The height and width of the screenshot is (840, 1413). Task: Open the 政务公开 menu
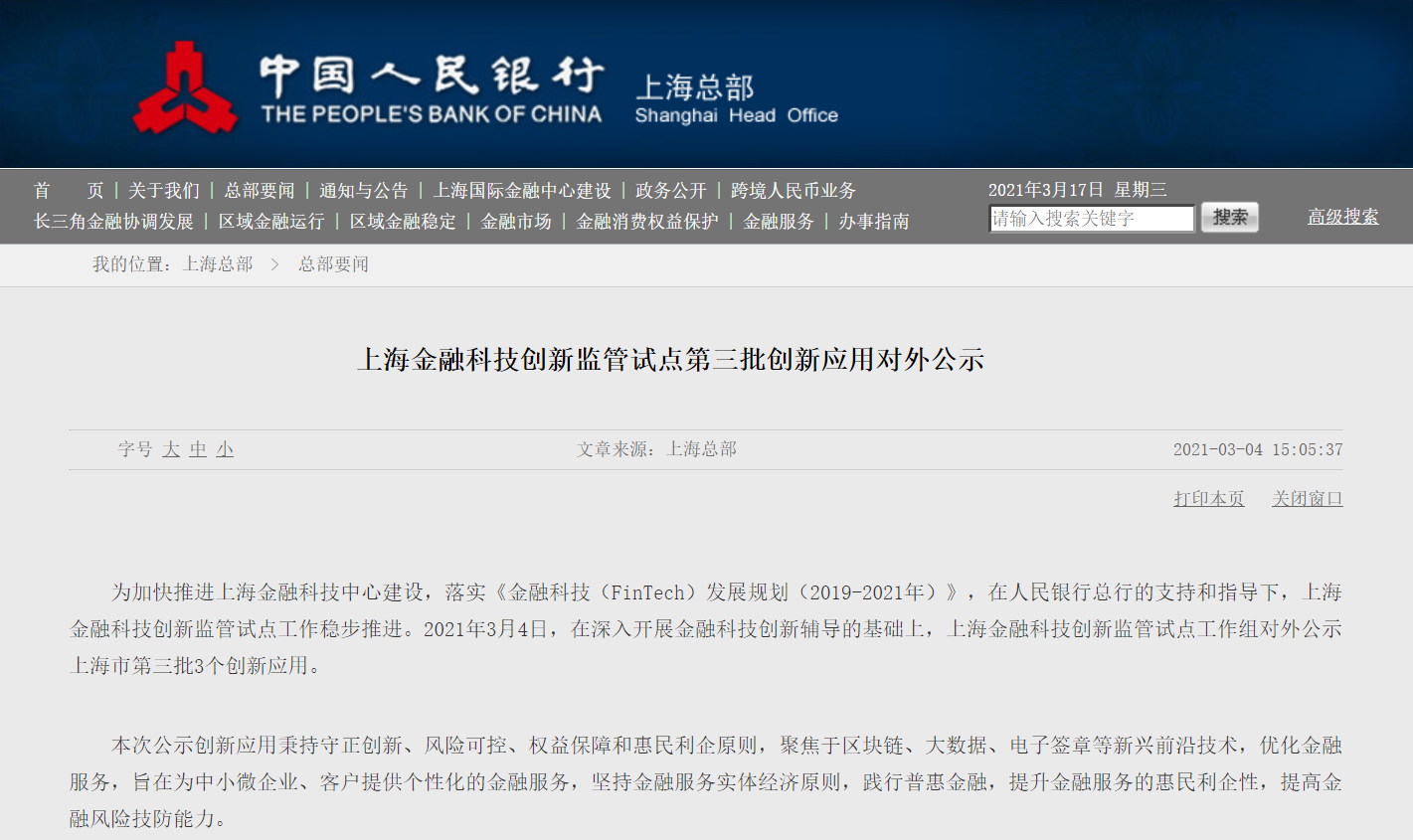(669, 190)
